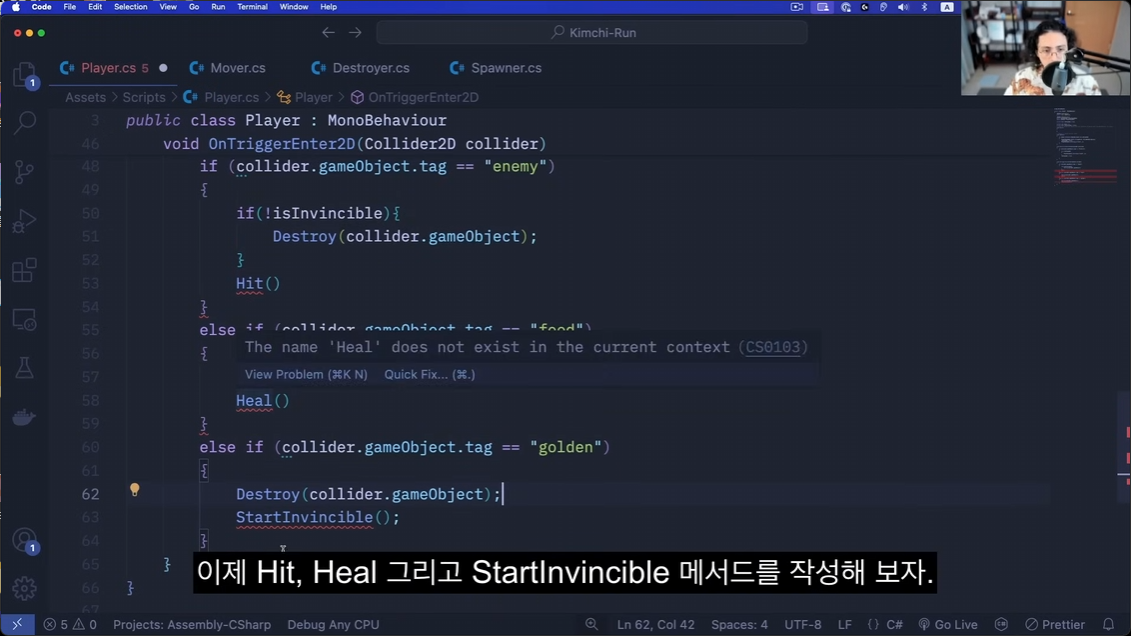Open the Run and Debug view
The height and width of the screenshot is (636, 1131).
(x=25, y=221)
